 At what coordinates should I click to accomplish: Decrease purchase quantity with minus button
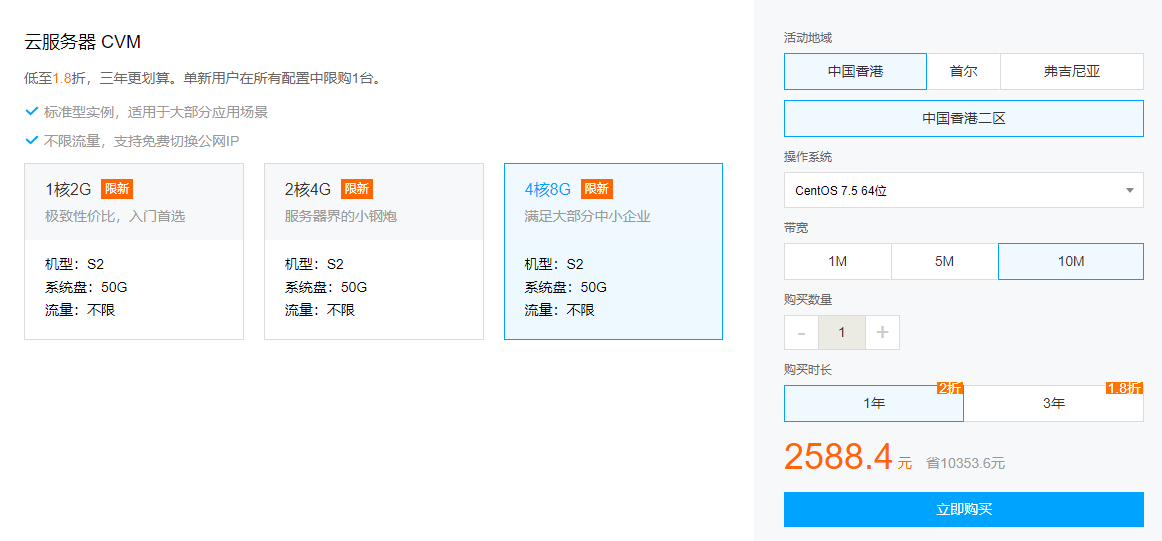click(801, 332)
